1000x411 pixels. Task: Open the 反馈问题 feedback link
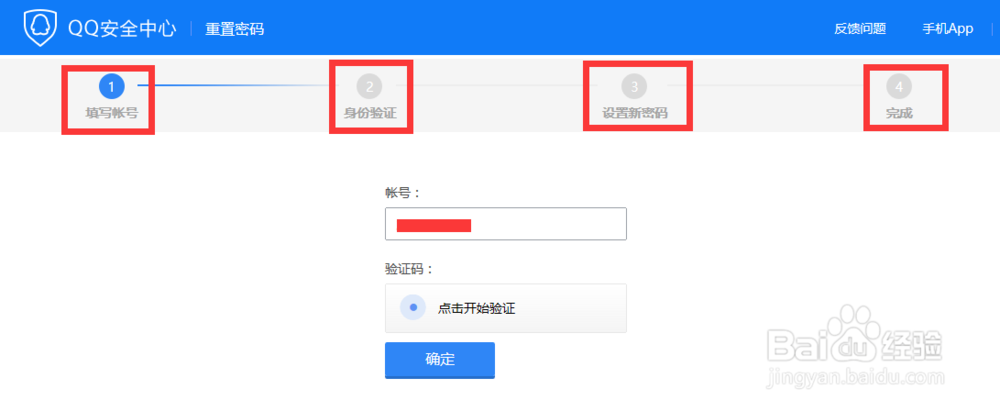(860, 29)
